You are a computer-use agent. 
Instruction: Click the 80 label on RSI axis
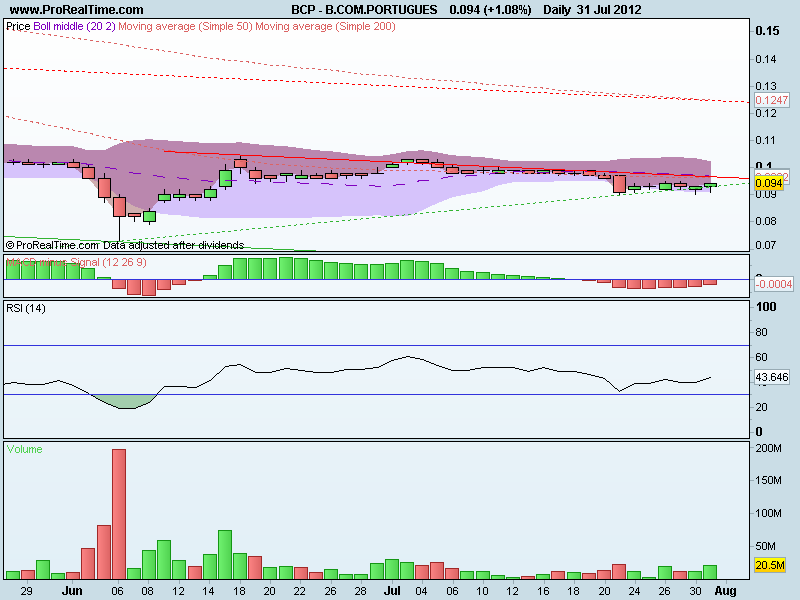coord(761,332)
